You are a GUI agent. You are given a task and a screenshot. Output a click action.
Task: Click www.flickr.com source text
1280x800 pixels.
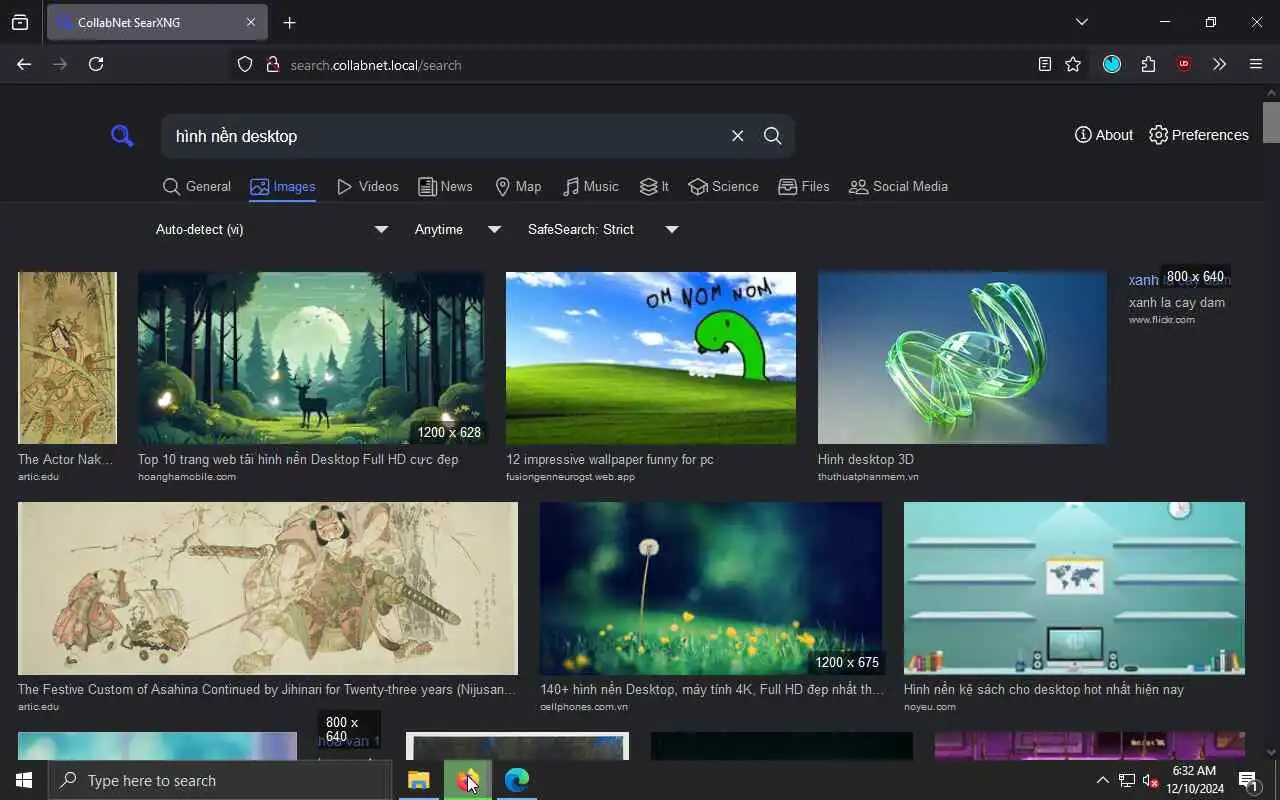tap(1162, 320)
